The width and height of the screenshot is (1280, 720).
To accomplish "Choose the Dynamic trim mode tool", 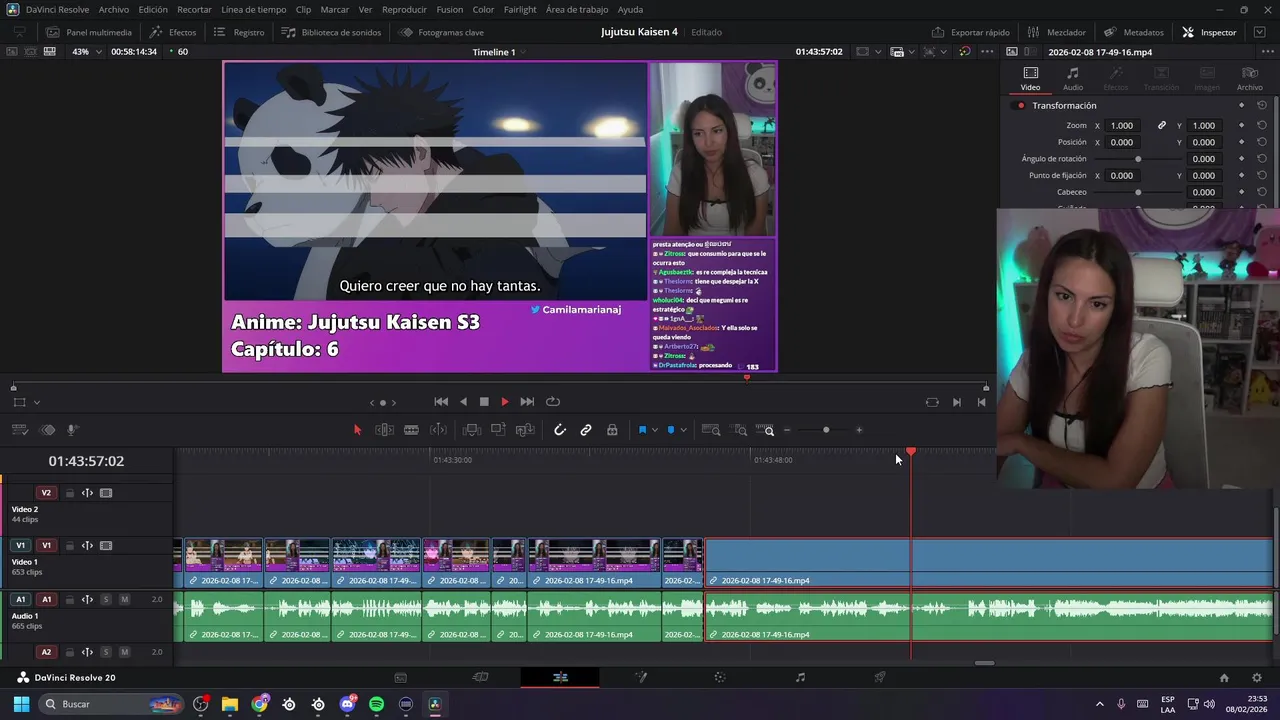I will (438, 430).
